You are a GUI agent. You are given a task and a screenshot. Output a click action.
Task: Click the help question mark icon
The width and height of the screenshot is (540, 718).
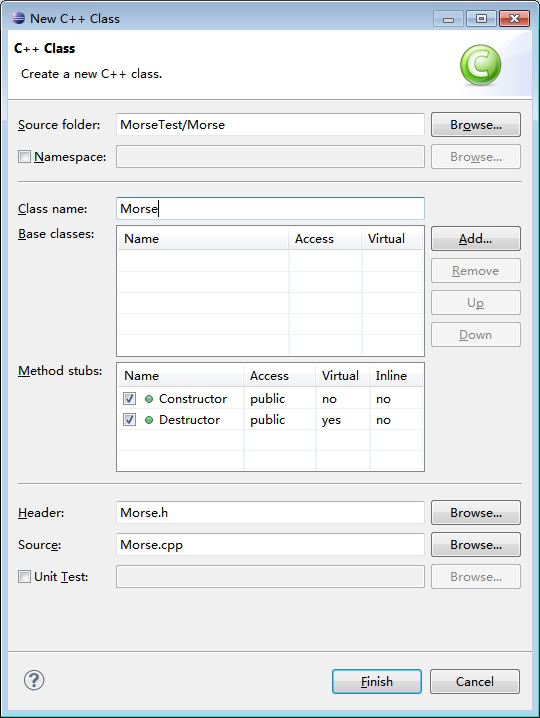tap(34, 680)
